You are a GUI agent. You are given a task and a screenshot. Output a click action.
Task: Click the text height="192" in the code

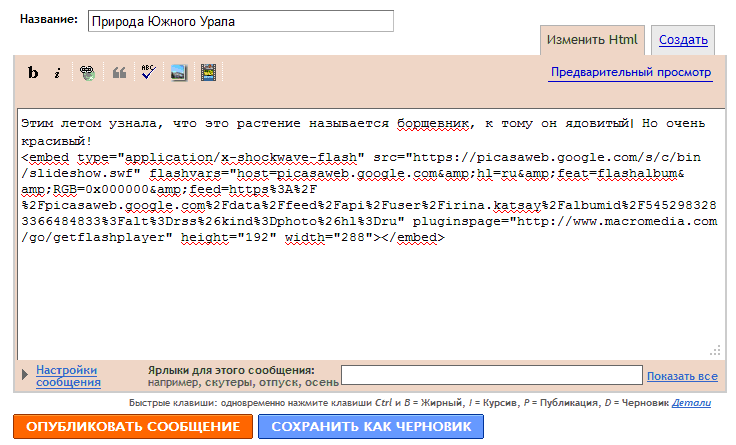pos(228,238)
